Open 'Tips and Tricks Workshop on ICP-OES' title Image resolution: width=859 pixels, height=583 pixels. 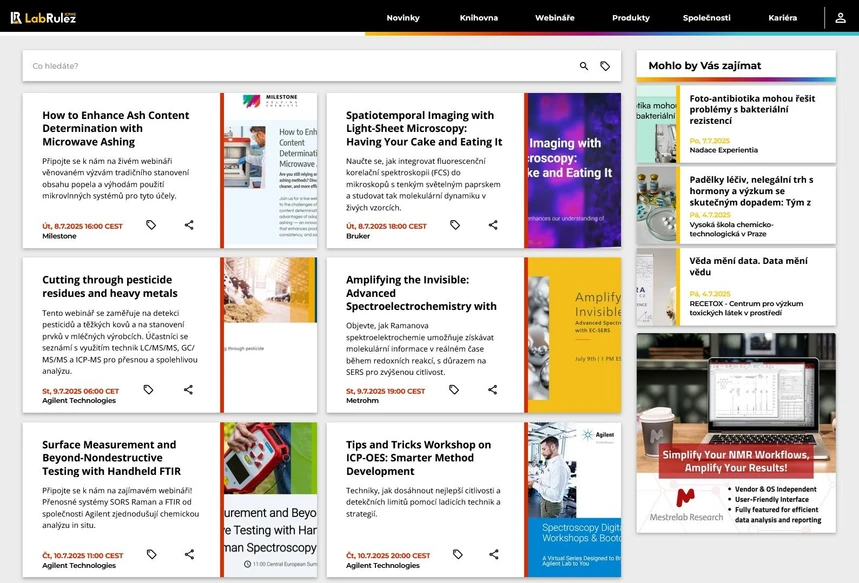click(419, 458)
